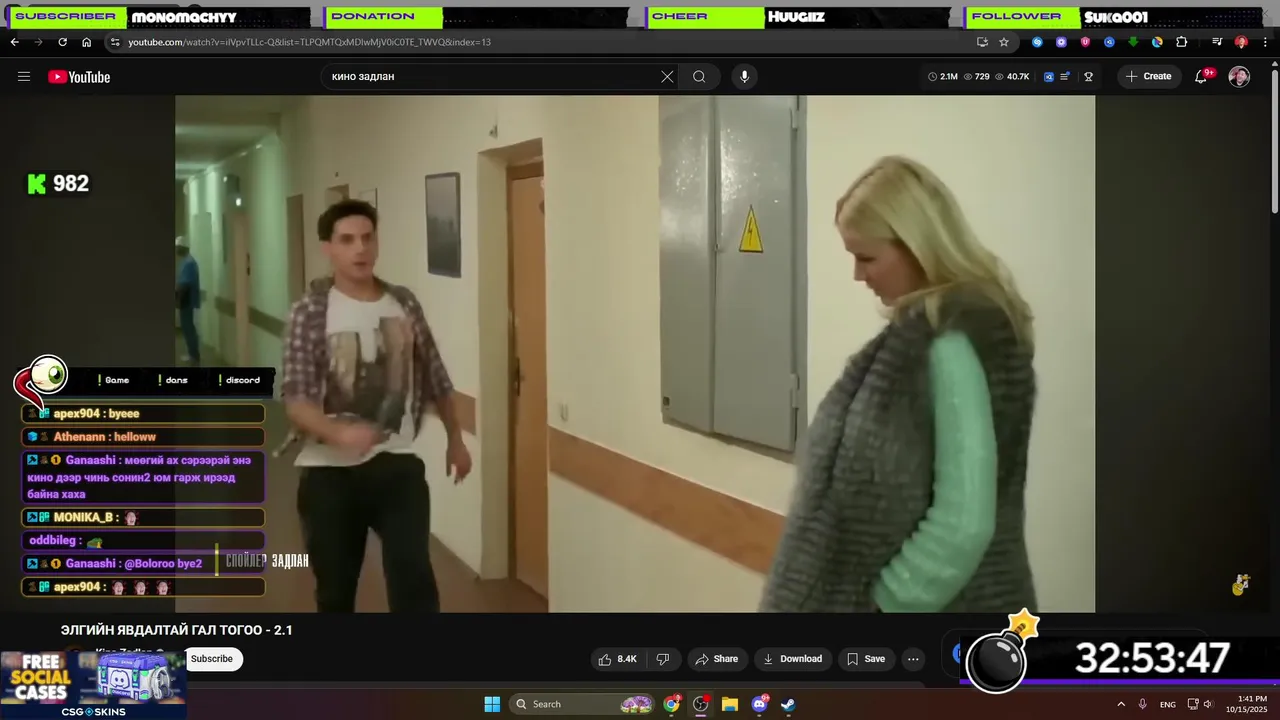Open File Explorer from the taskbar
The image size is (1280, 720).
coord(730,704)
